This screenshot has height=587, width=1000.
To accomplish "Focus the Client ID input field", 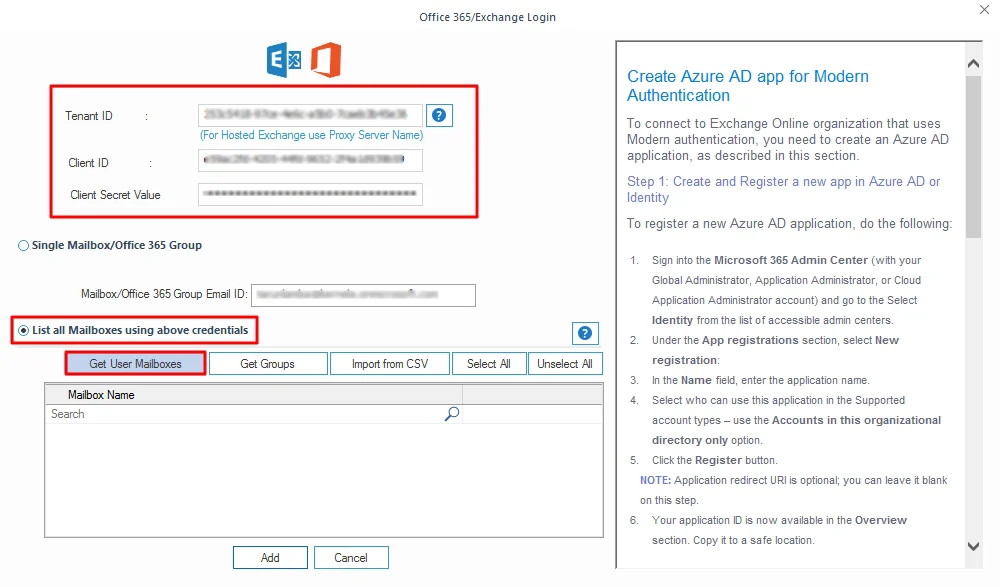I will pos(310,160).
